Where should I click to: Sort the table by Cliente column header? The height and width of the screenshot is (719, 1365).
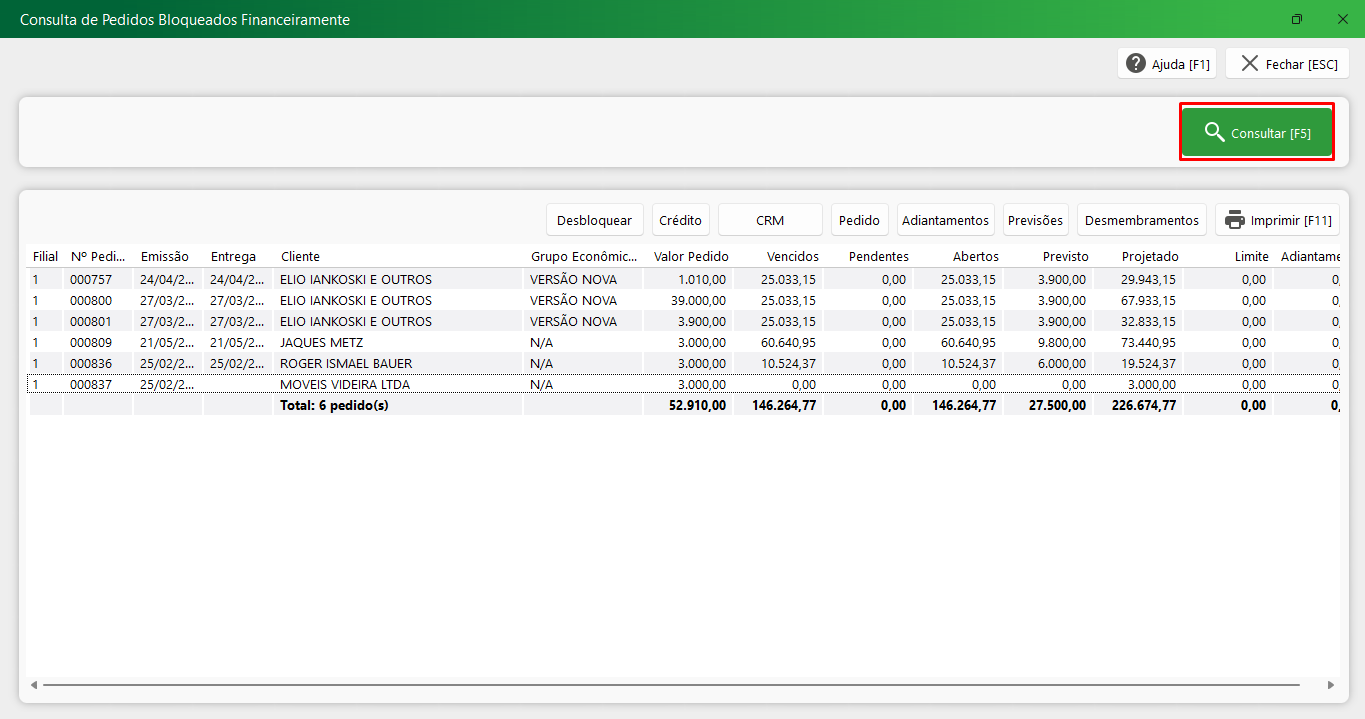pyautogui.click(x=300, y=257)
